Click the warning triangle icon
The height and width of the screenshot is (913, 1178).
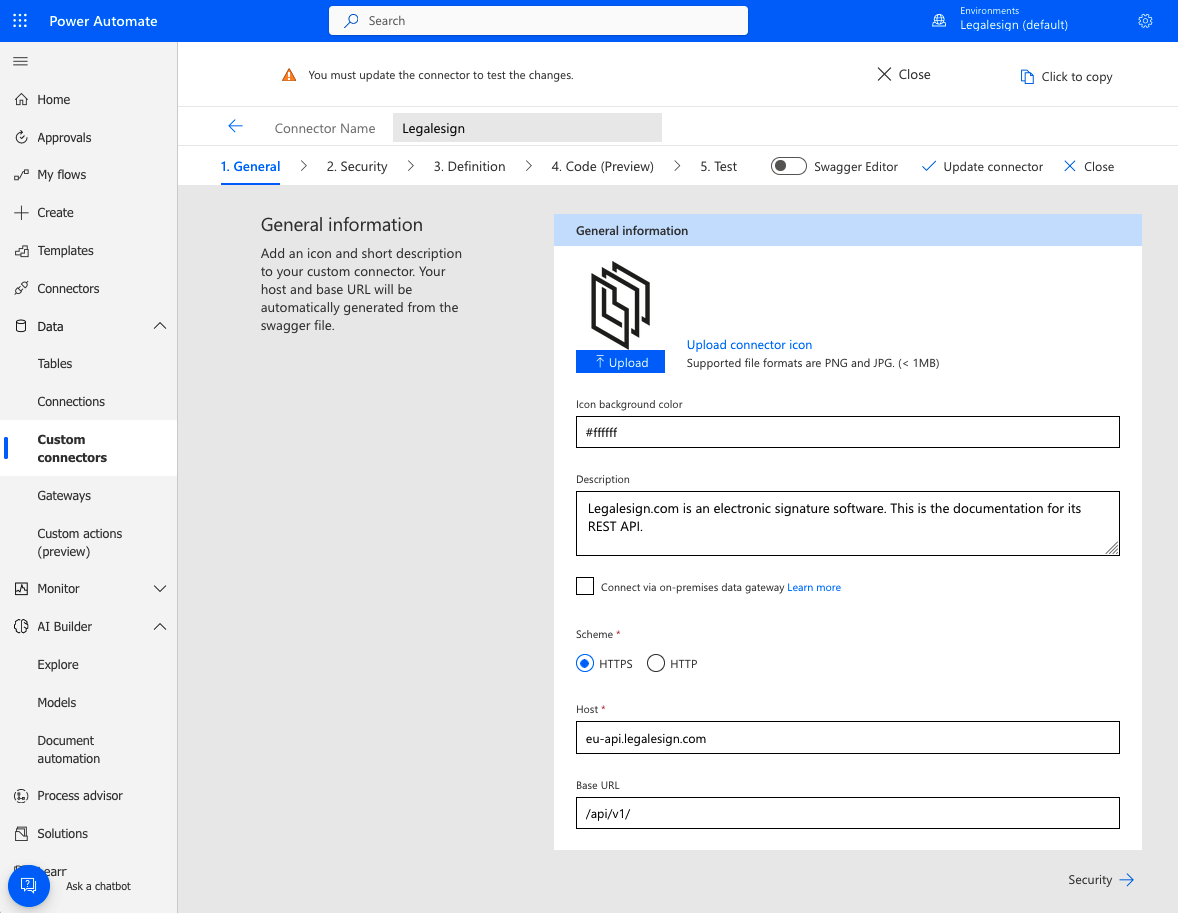click(x=289, y=75)
